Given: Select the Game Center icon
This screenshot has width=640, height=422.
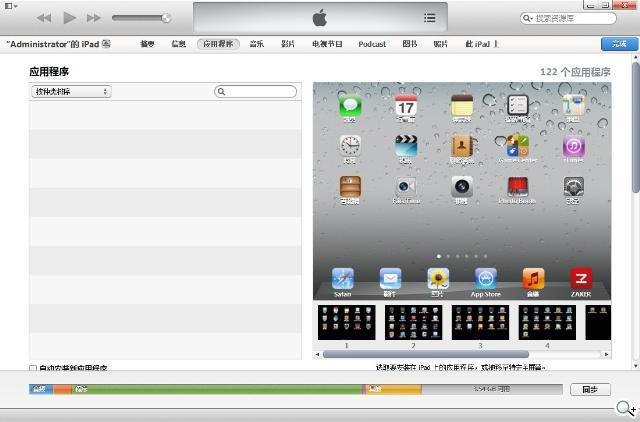Looking at the screenshot, I should point(518,146).
